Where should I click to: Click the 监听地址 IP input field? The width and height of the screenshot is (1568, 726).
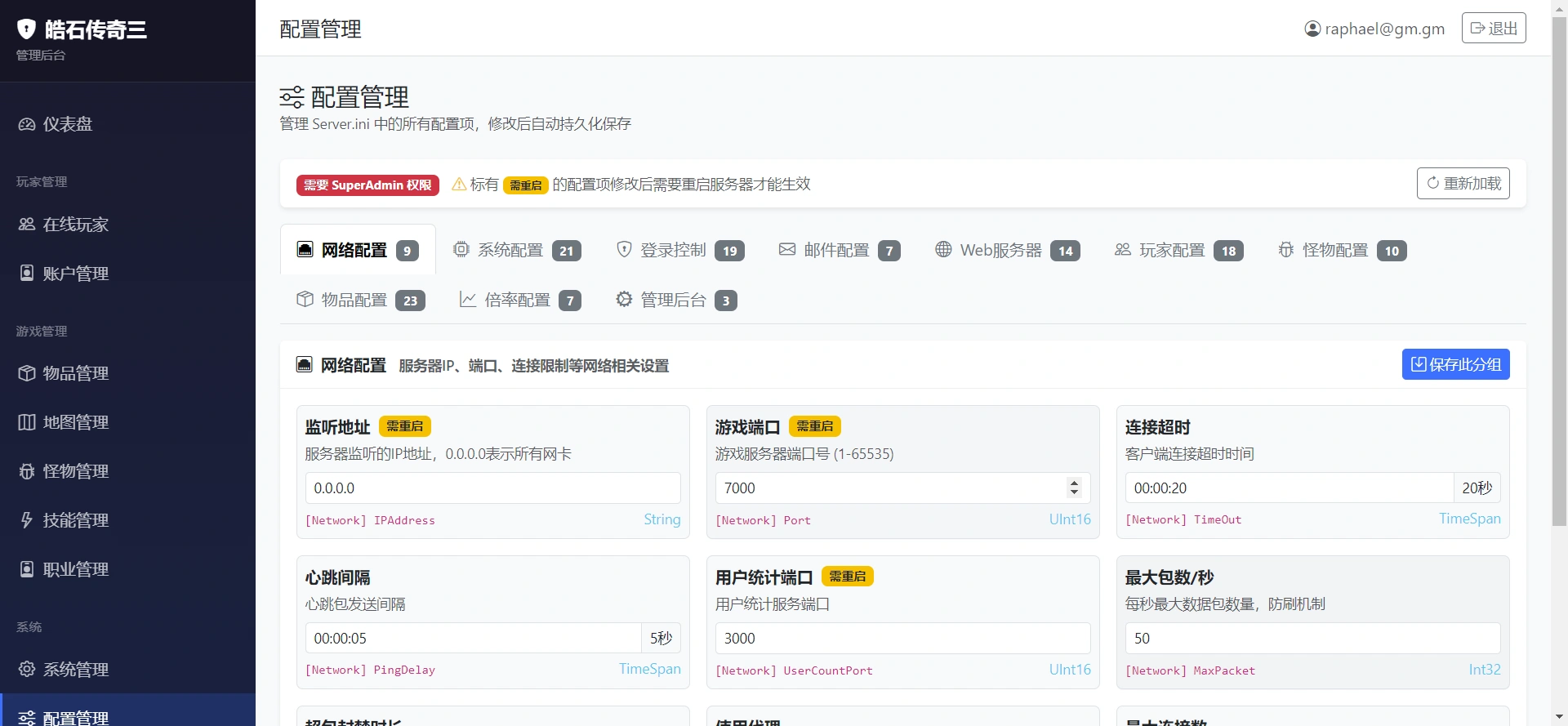(492, 488)
